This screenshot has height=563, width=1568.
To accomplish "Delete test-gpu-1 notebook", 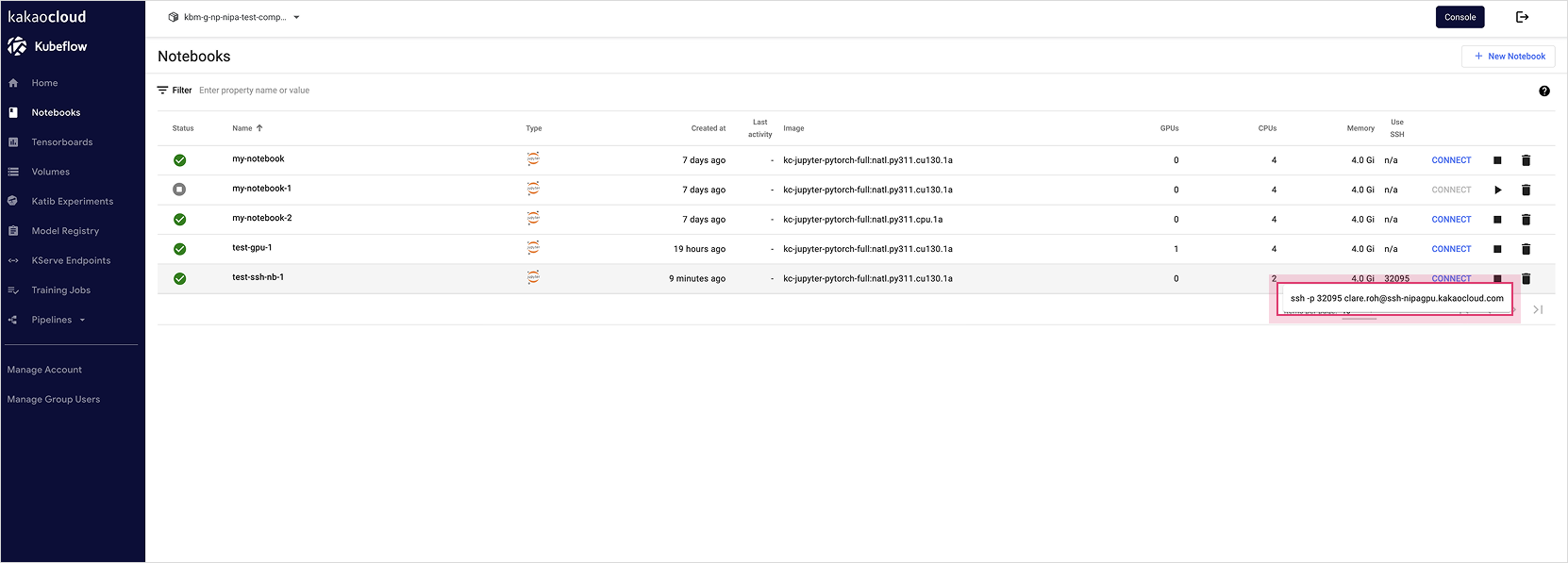I will coord(1526,249).
